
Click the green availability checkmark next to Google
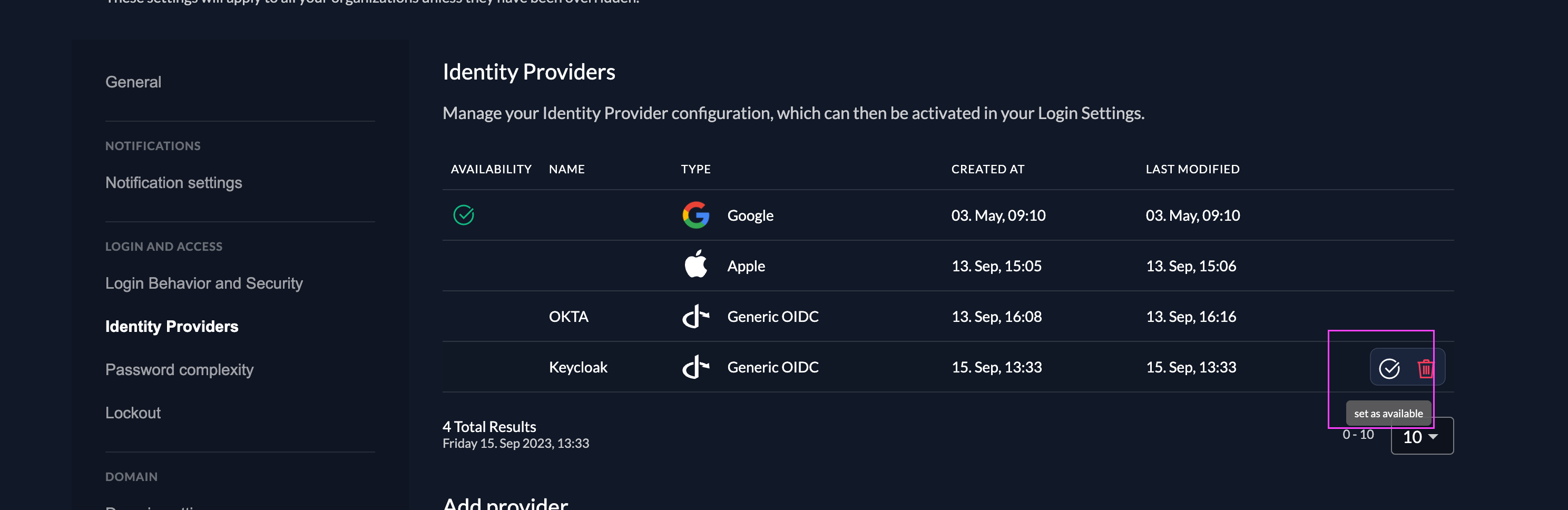click(x=464, y=214)
